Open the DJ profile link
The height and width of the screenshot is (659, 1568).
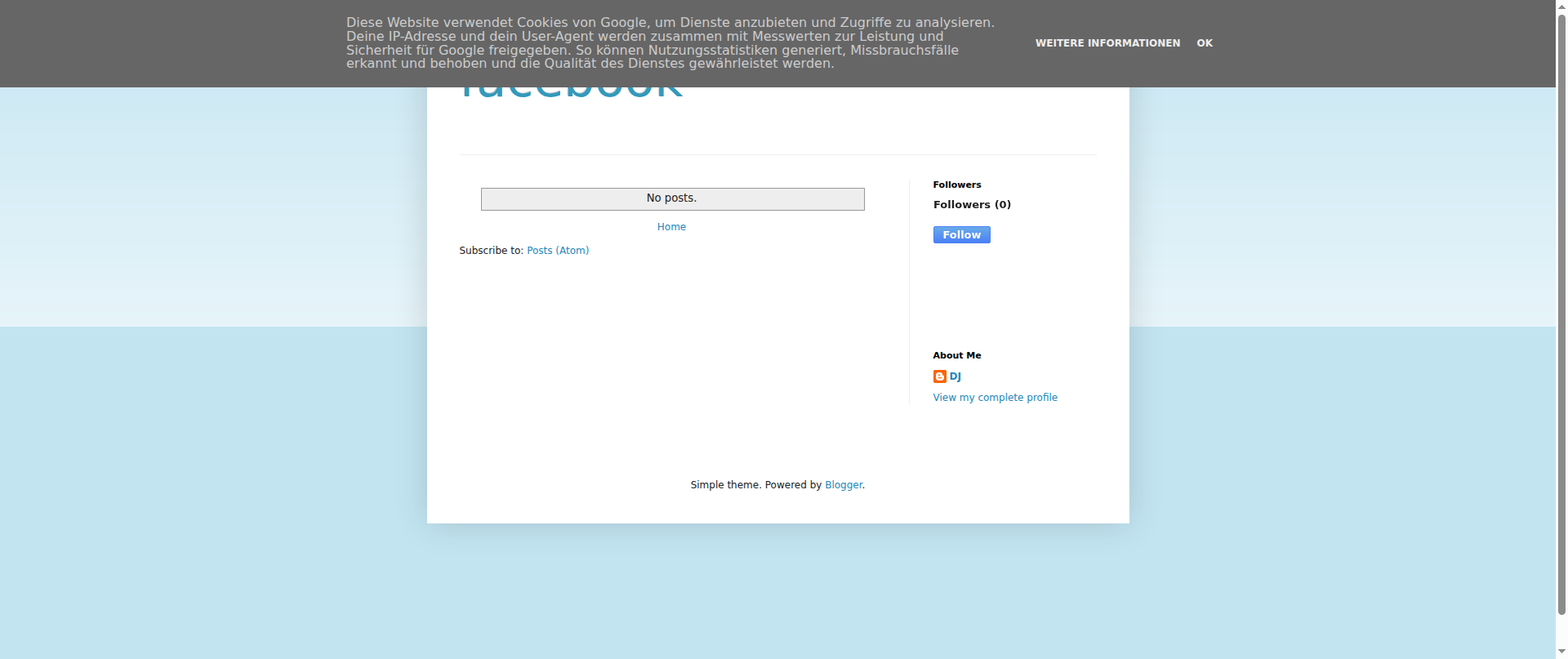pos(955,376)
